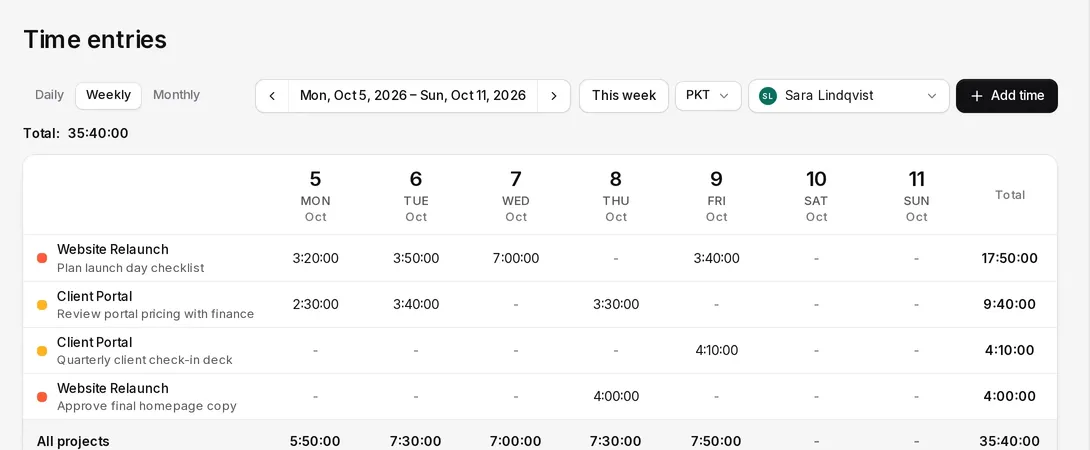Screen dimensions: 1090x450
Task: Click the 3:40:00 Friday entry for launch checklist
Action: click(716, 258)
